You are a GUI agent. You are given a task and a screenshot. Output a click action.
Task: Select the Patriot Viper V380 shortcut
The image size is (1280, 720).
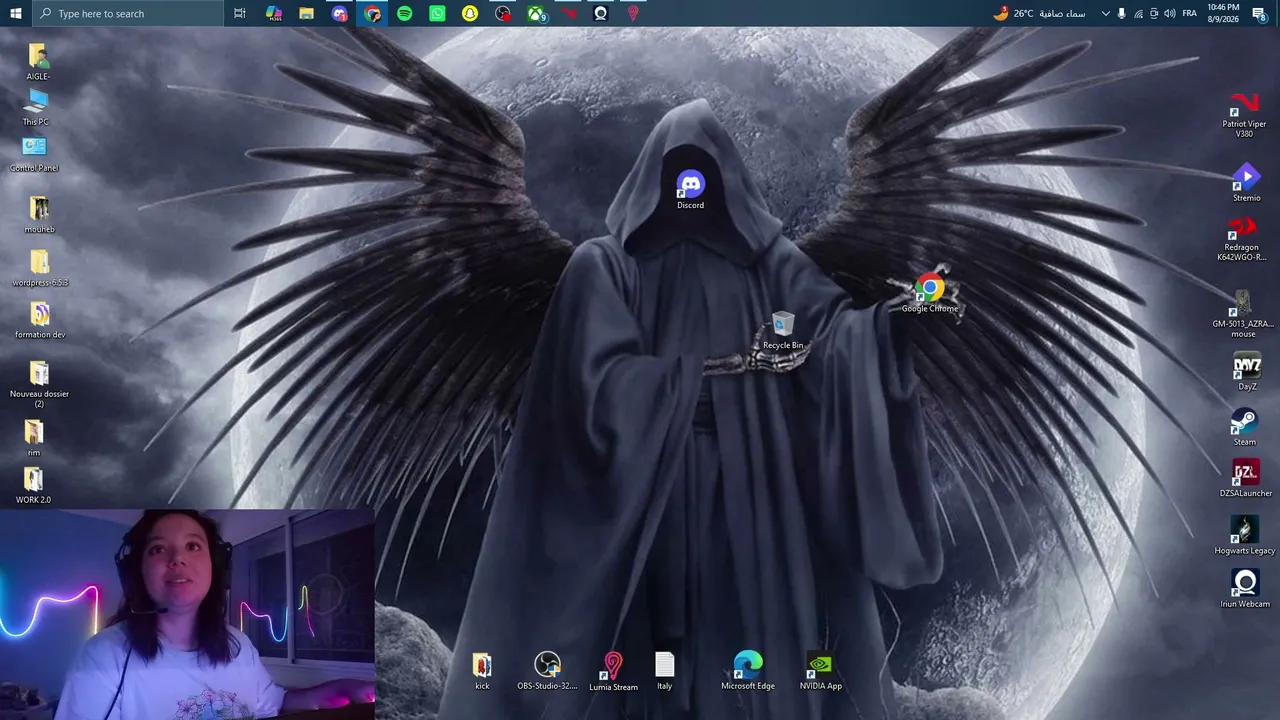(1244, 114)
